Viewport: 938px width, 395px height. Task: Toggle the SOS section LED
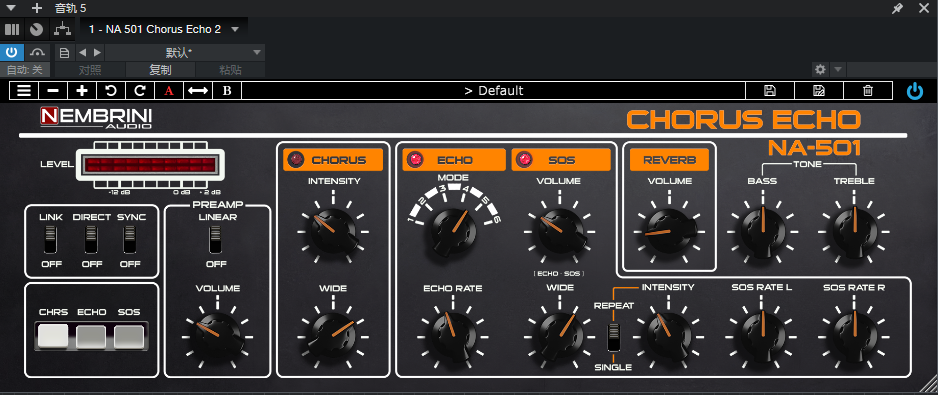(525, 160)
